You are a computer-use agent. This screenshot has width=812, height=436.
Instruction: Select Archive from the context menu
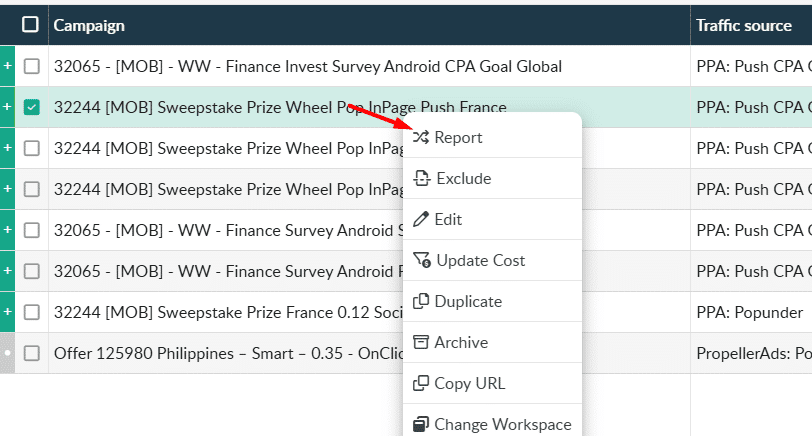coord(461,343)
